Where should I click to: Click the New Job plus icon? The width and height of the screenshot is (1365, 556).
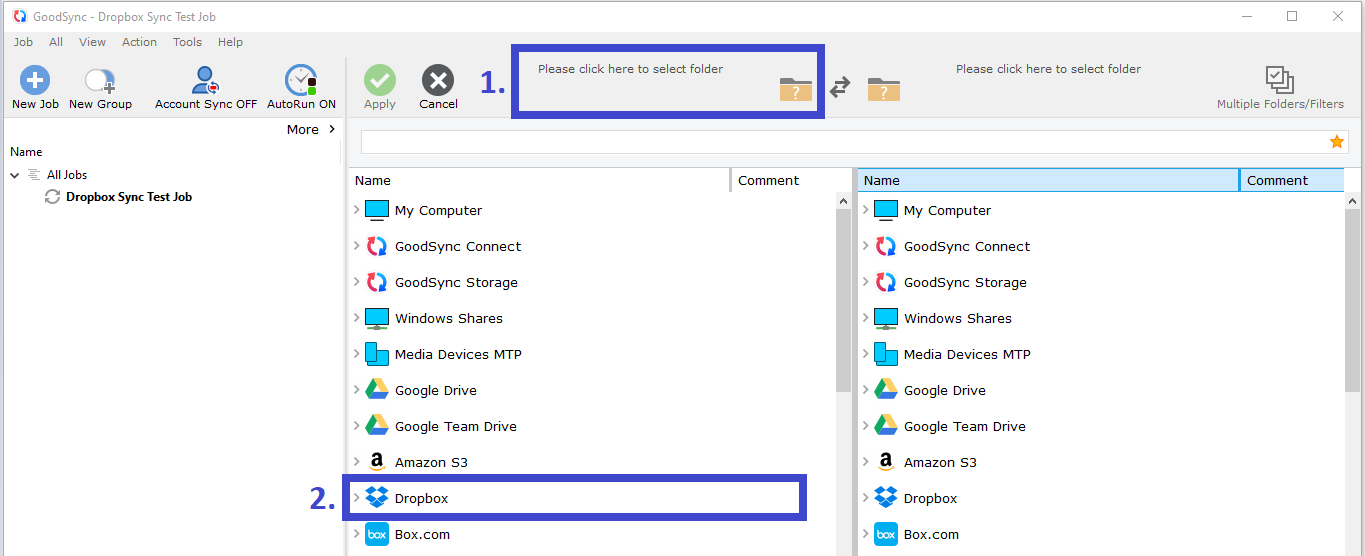[x=35, y=81]
